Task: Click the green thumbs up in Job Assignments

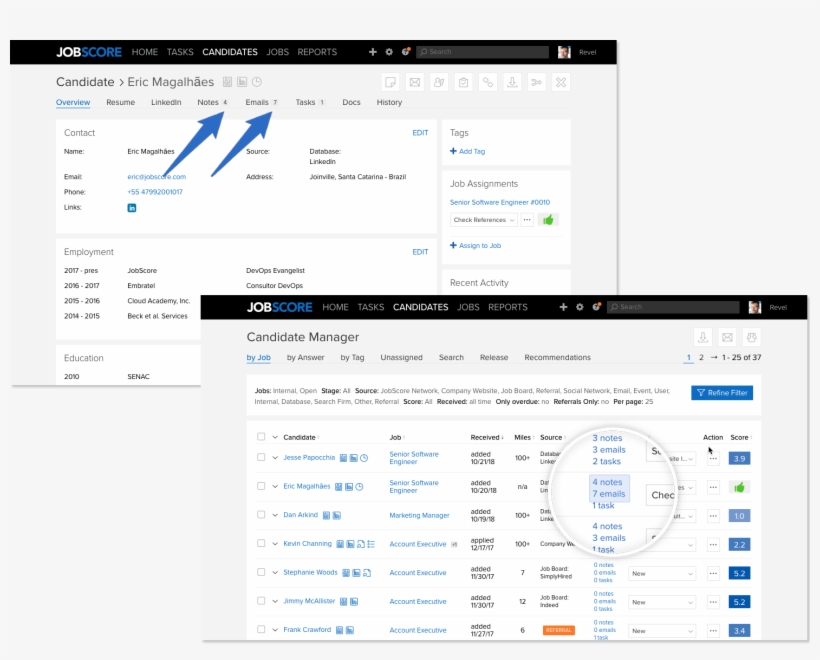Action: tap(548, 220)
